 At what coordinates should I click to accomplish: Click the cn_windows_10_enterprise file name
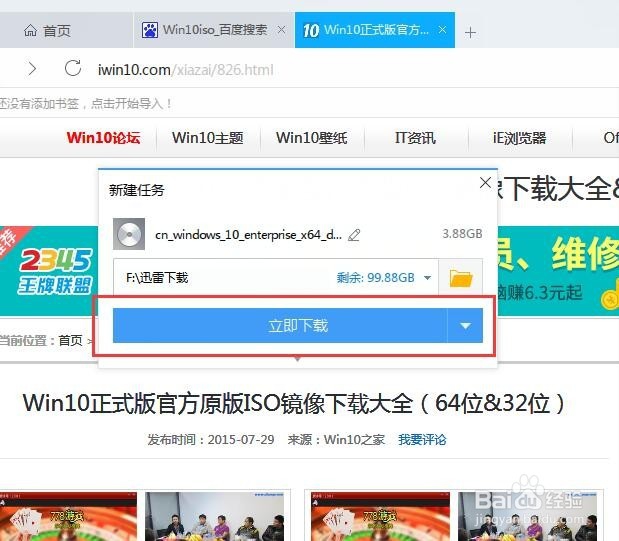click(x=248, y=235)
